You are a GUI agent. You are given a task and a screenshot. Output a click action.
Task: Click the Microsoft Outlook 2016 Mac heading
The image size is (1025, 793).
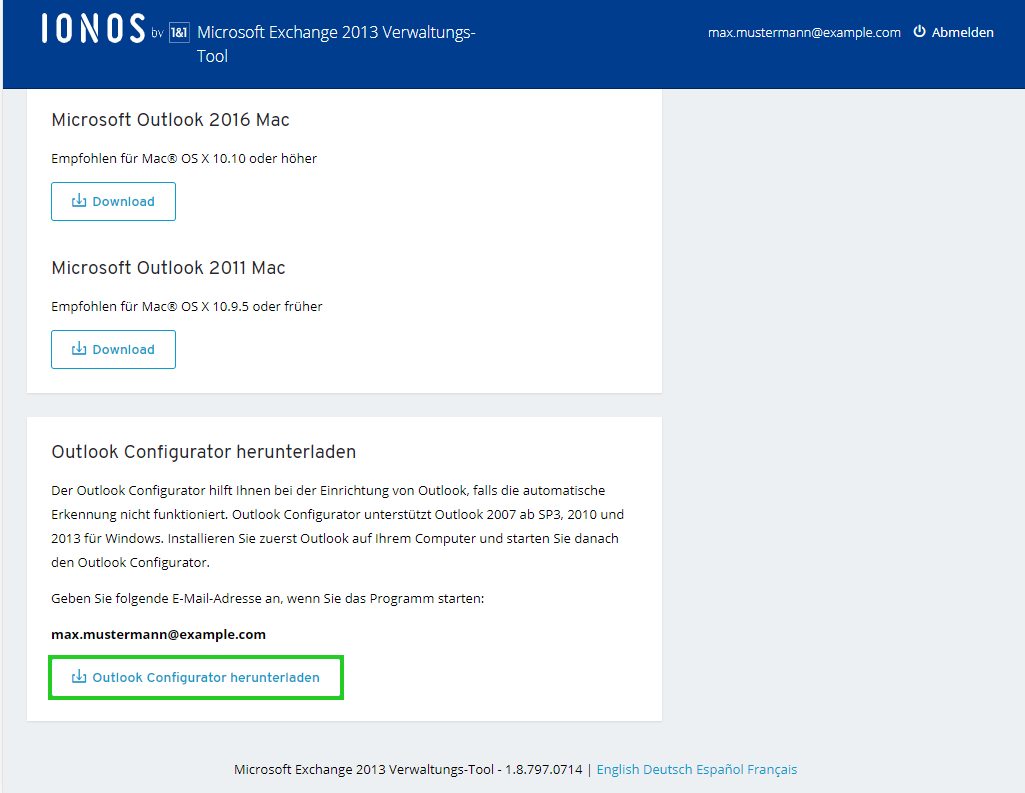coord(170,120)
